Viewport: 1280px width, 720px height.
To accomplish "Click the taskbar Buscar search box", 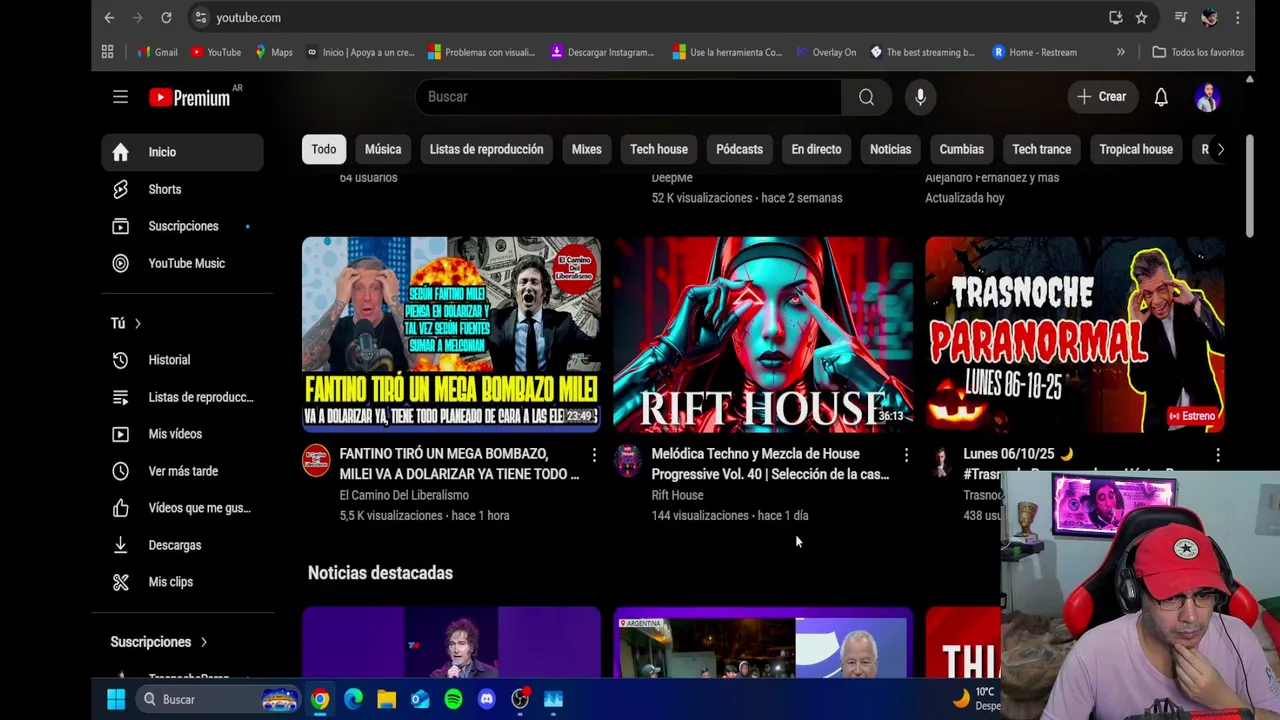I will coord(218,699).
